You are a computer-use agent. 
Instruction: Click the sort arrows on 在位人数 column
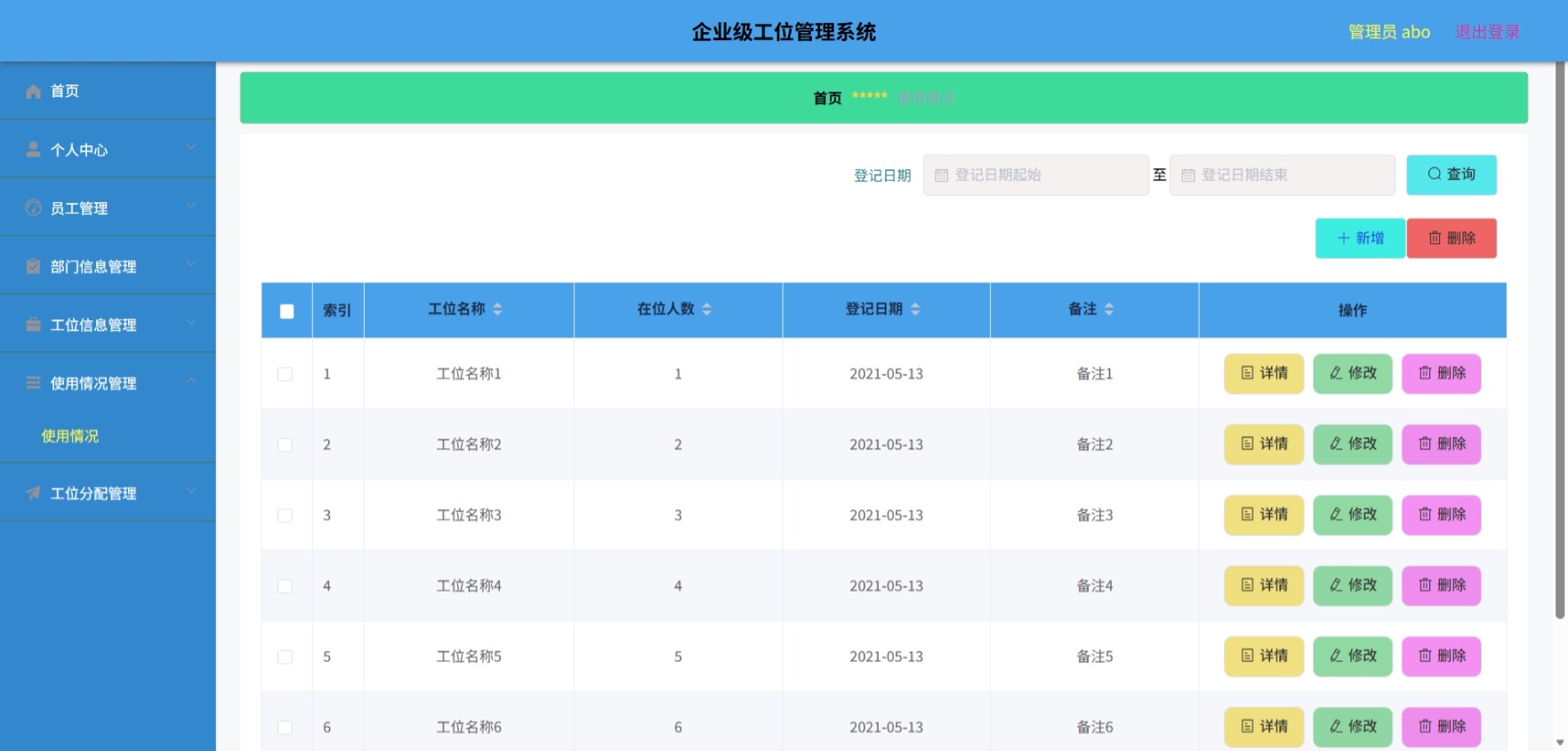click(706, 309)
